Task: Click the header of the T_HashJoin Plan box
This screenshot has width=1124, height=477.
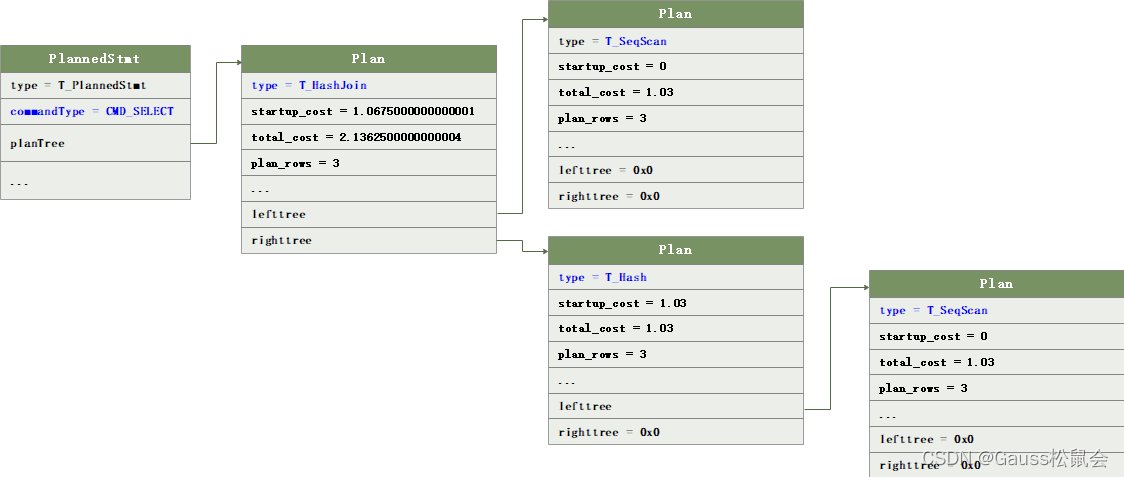Action: [x=368, y=59]
